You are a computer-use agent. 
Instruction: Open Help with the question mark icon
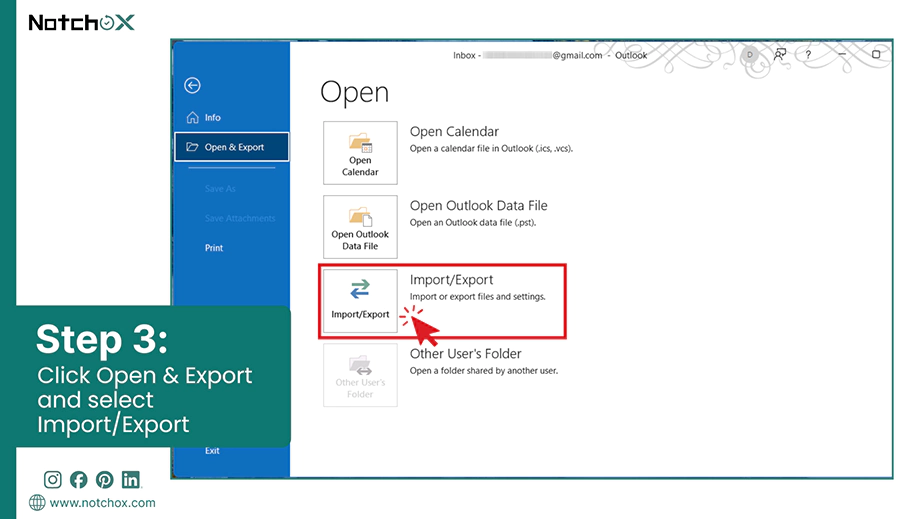coord(809,55)
